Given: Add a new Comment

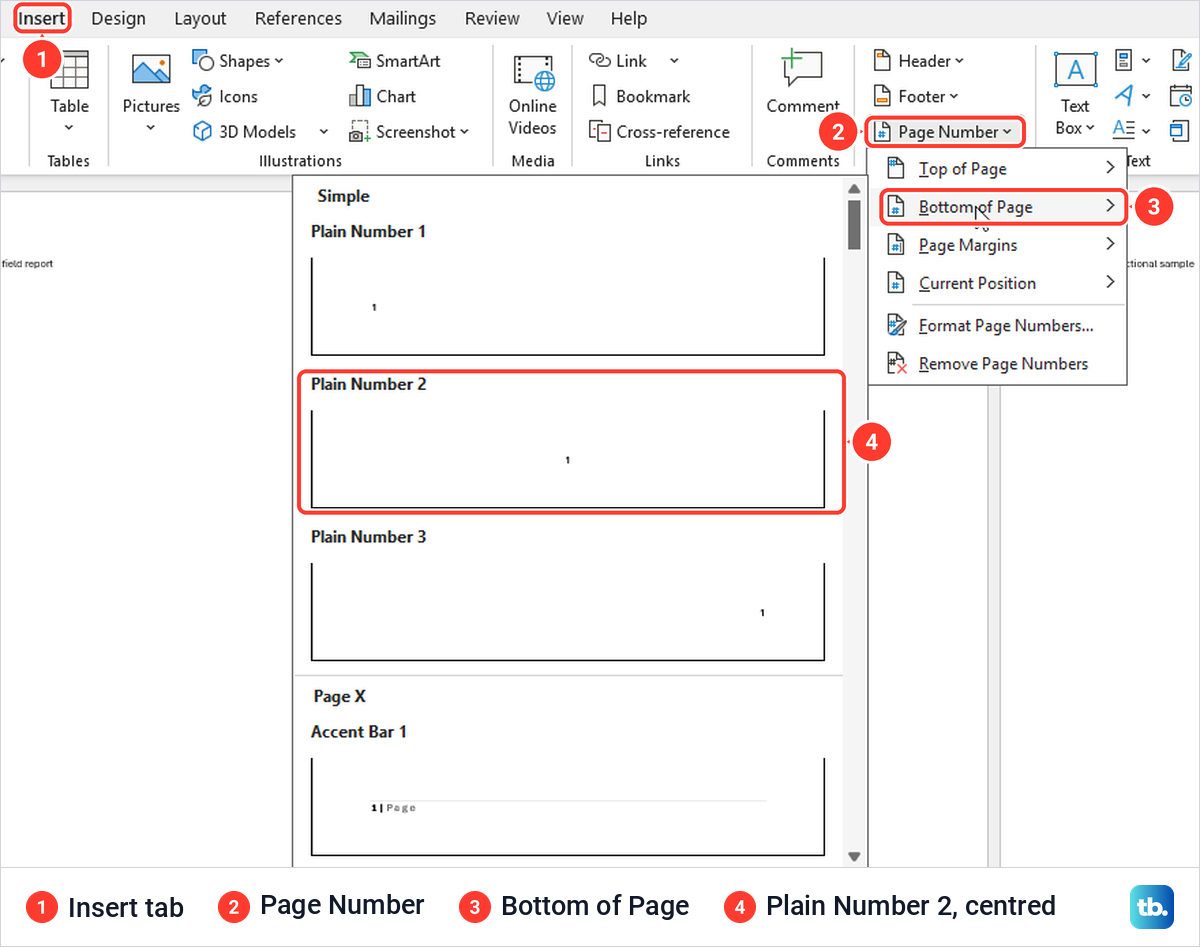Looking at the screenshot, I should pyautogui.click(x=803, y=82).
